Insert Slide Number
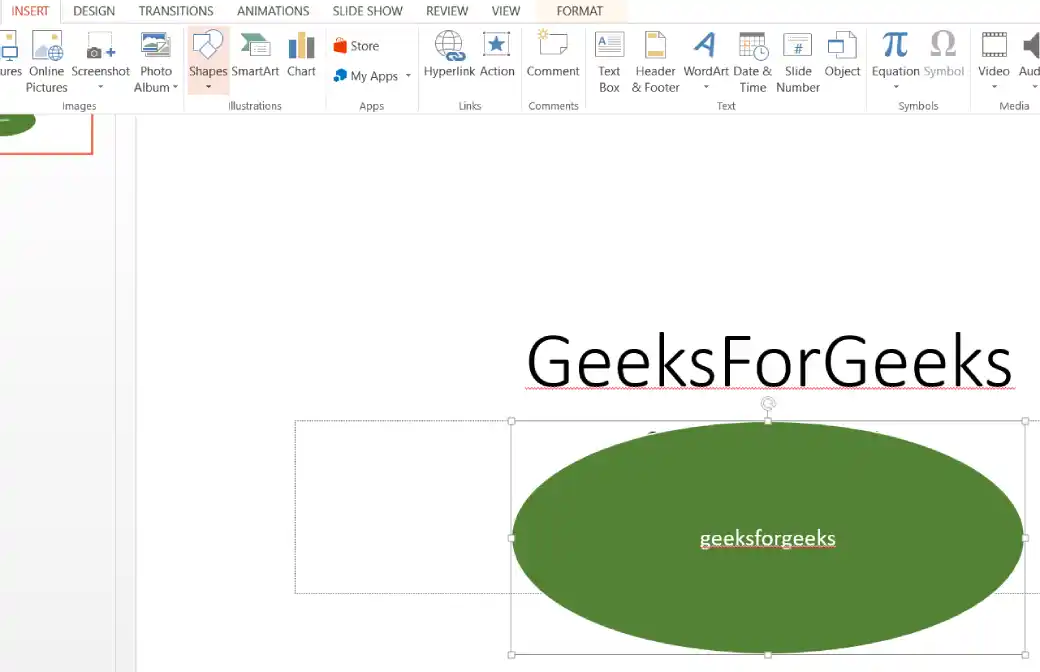 [x=798, y=62]
